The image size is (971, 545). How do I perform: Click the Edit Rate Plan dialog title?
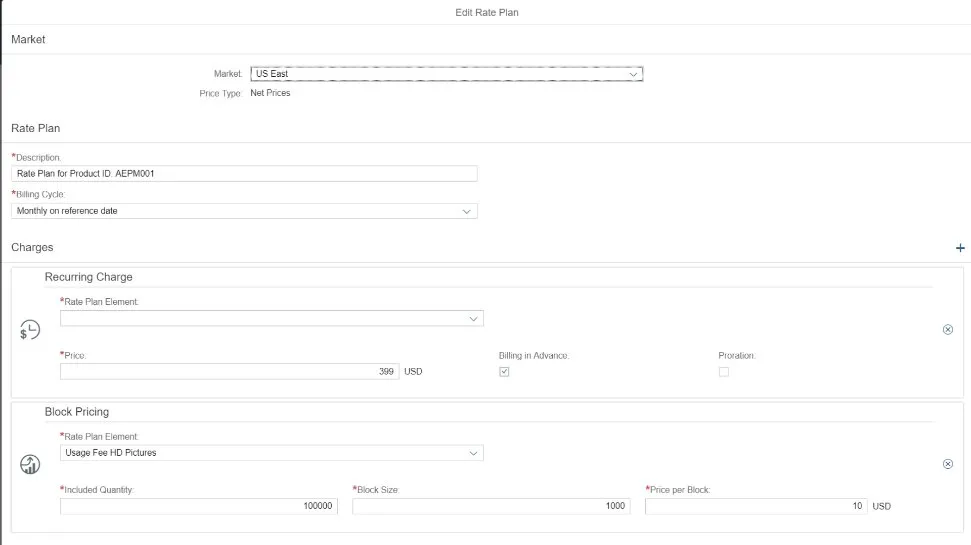pyautogui.click(x=486, y=12)
